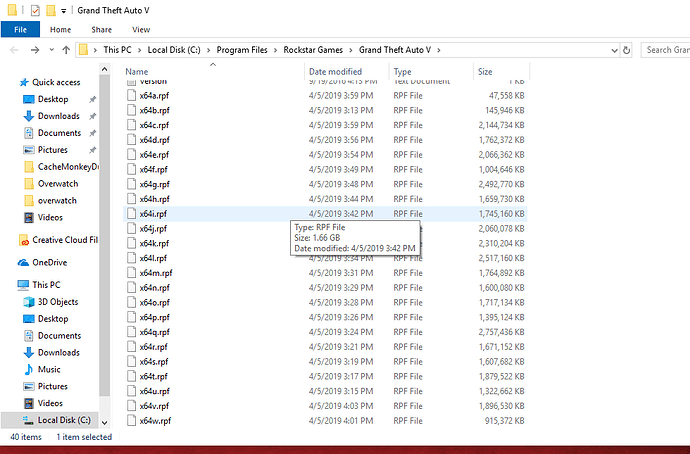Select file x64b.rpf

point(154,110)
